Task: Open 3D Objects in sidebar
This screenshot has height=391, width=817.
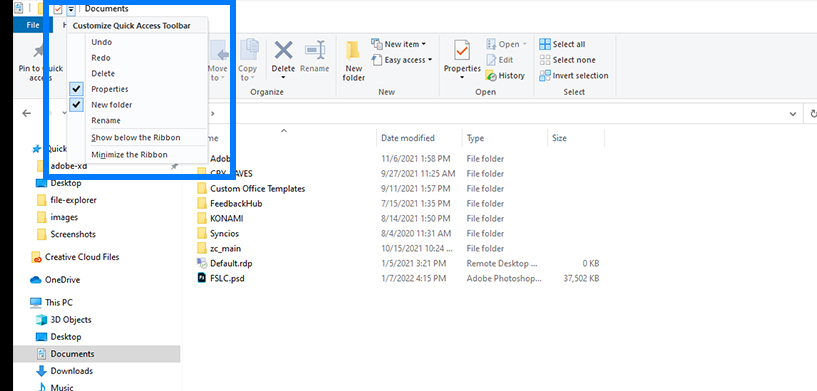Action: coord(71,320)
